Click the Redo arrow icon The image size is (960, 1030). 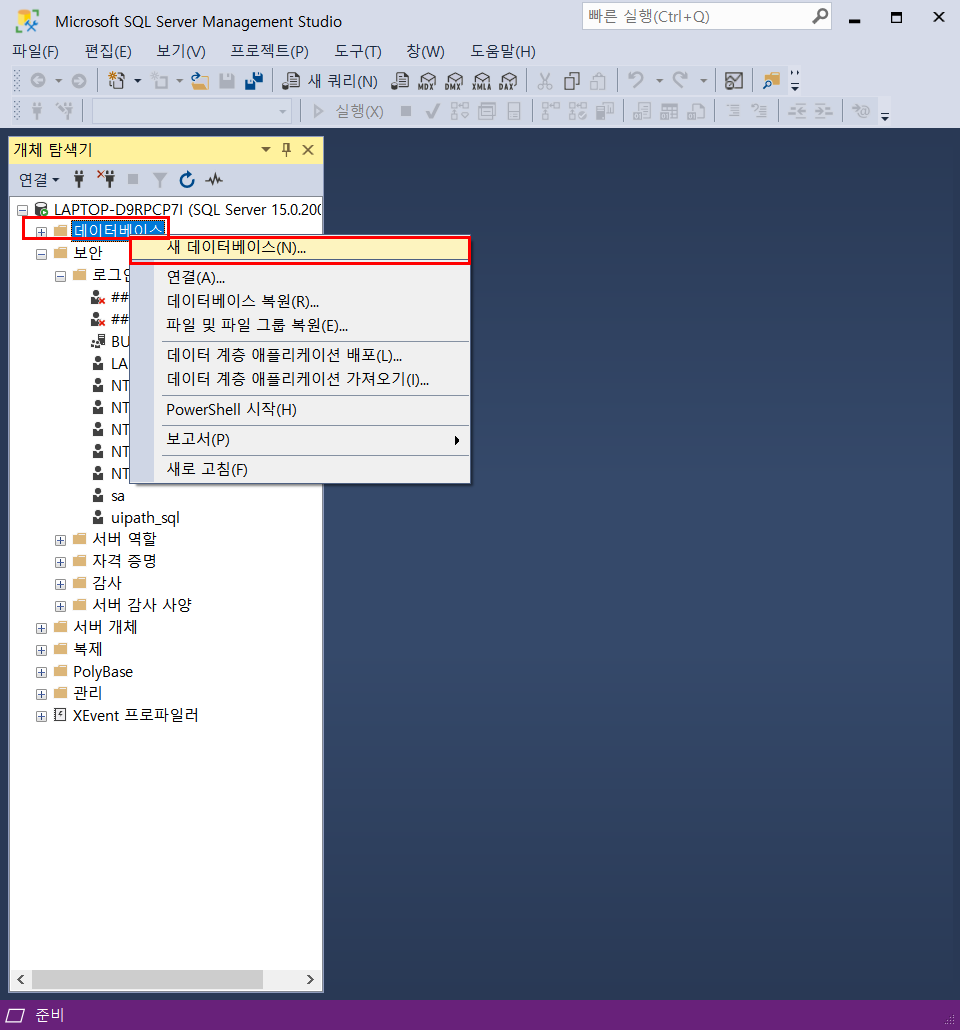[x=681, y=80]
